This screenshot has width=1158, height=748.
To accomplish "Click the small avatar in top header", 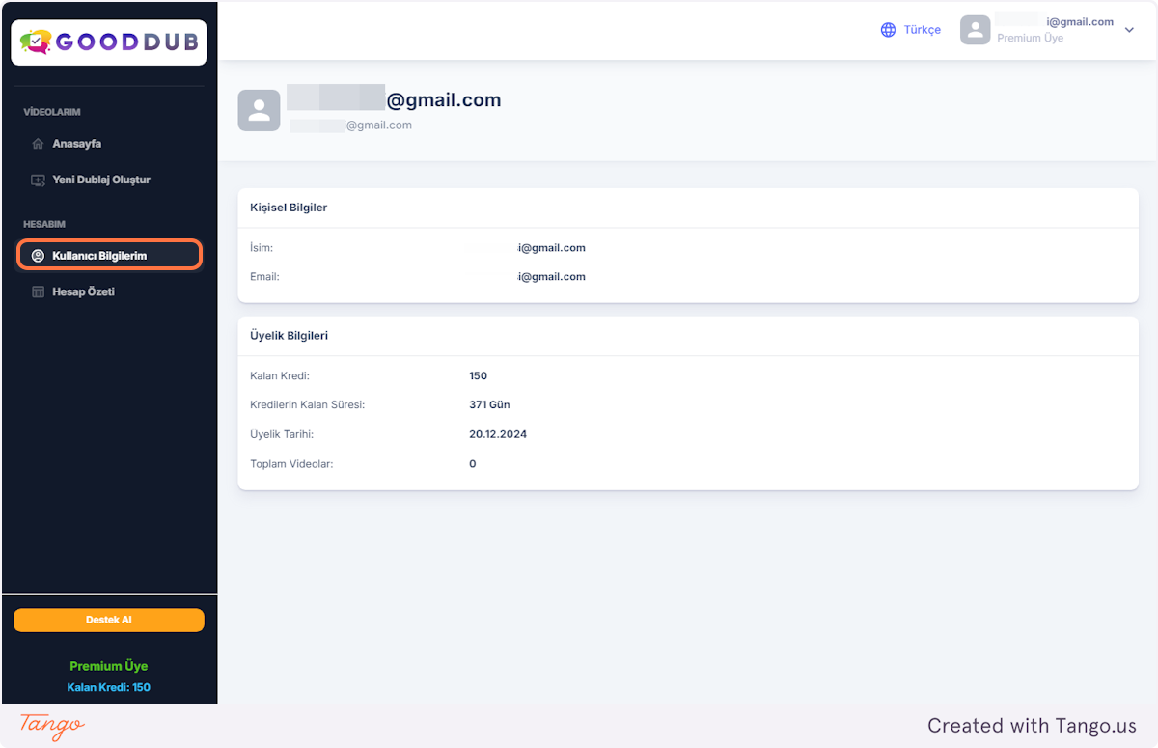I will click(975, 30).
